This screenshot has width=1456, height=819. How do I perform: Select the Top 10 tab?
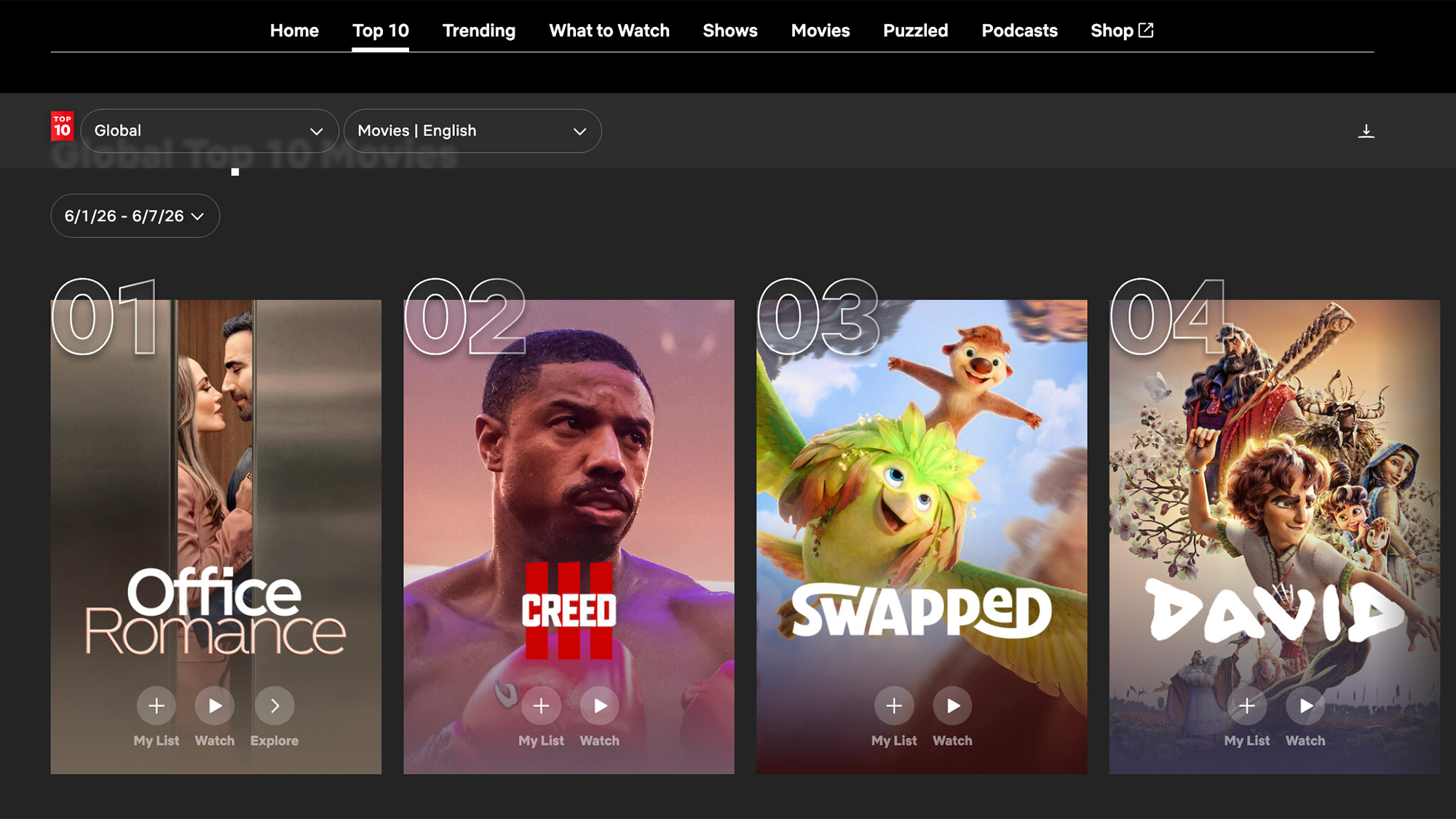click(381, 31)
